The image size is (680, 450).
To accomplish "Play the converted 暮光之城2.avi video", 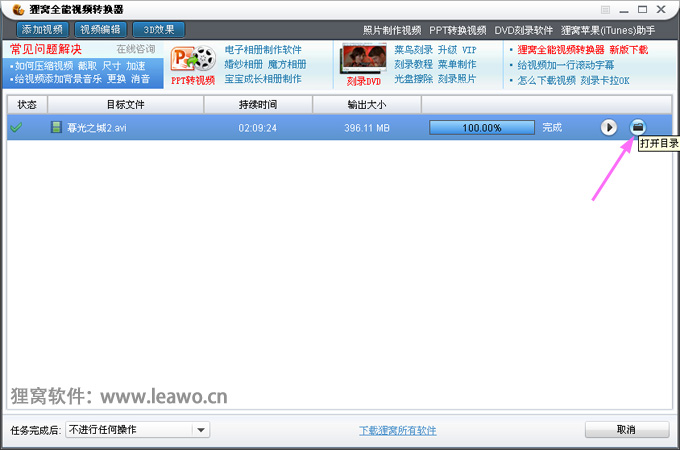I will 608,127.
